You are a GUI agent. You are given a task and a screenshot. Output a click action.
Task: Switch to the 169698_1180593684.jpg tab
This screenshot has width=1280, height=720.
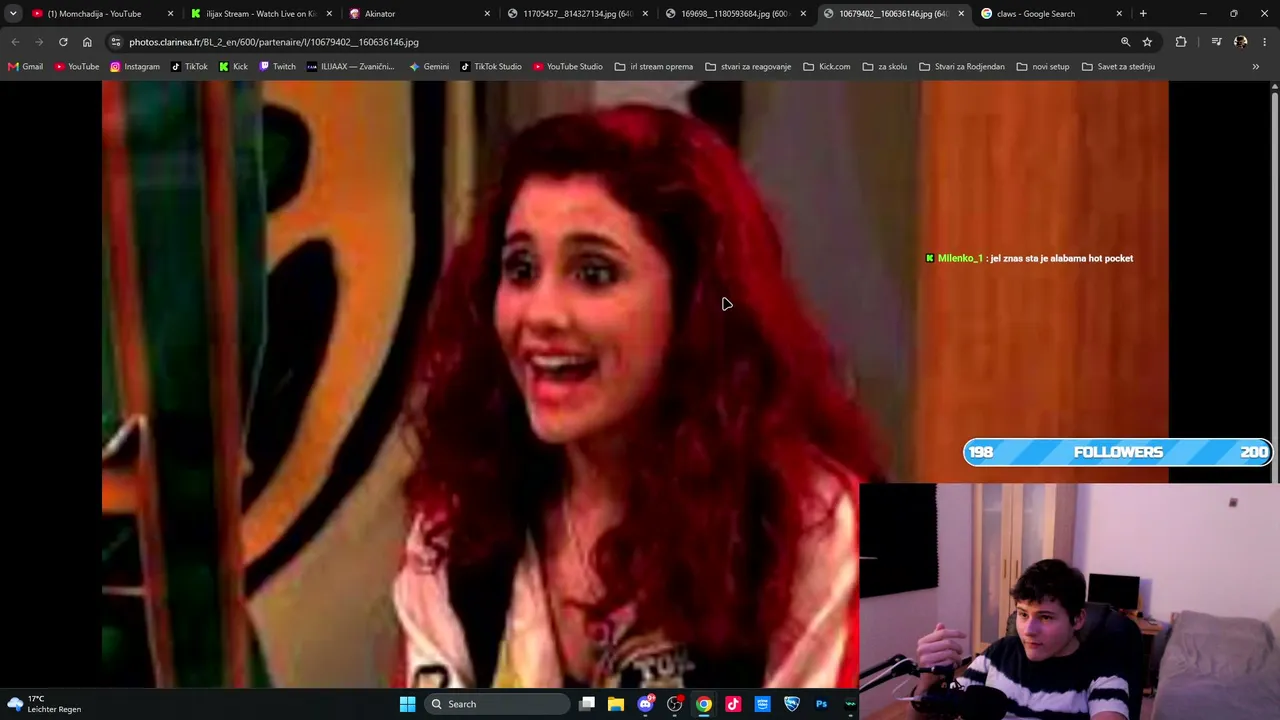735,14
